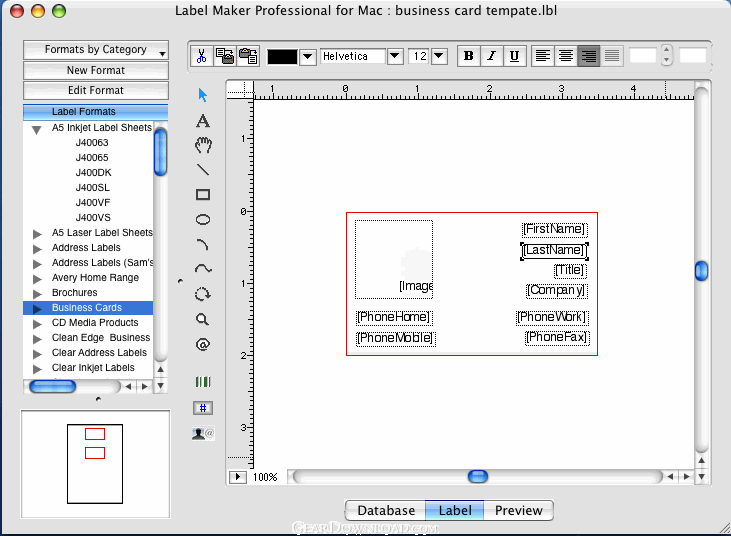Select the Rotate tool
This screenshot has width=731, height=536.
[203, 294]
